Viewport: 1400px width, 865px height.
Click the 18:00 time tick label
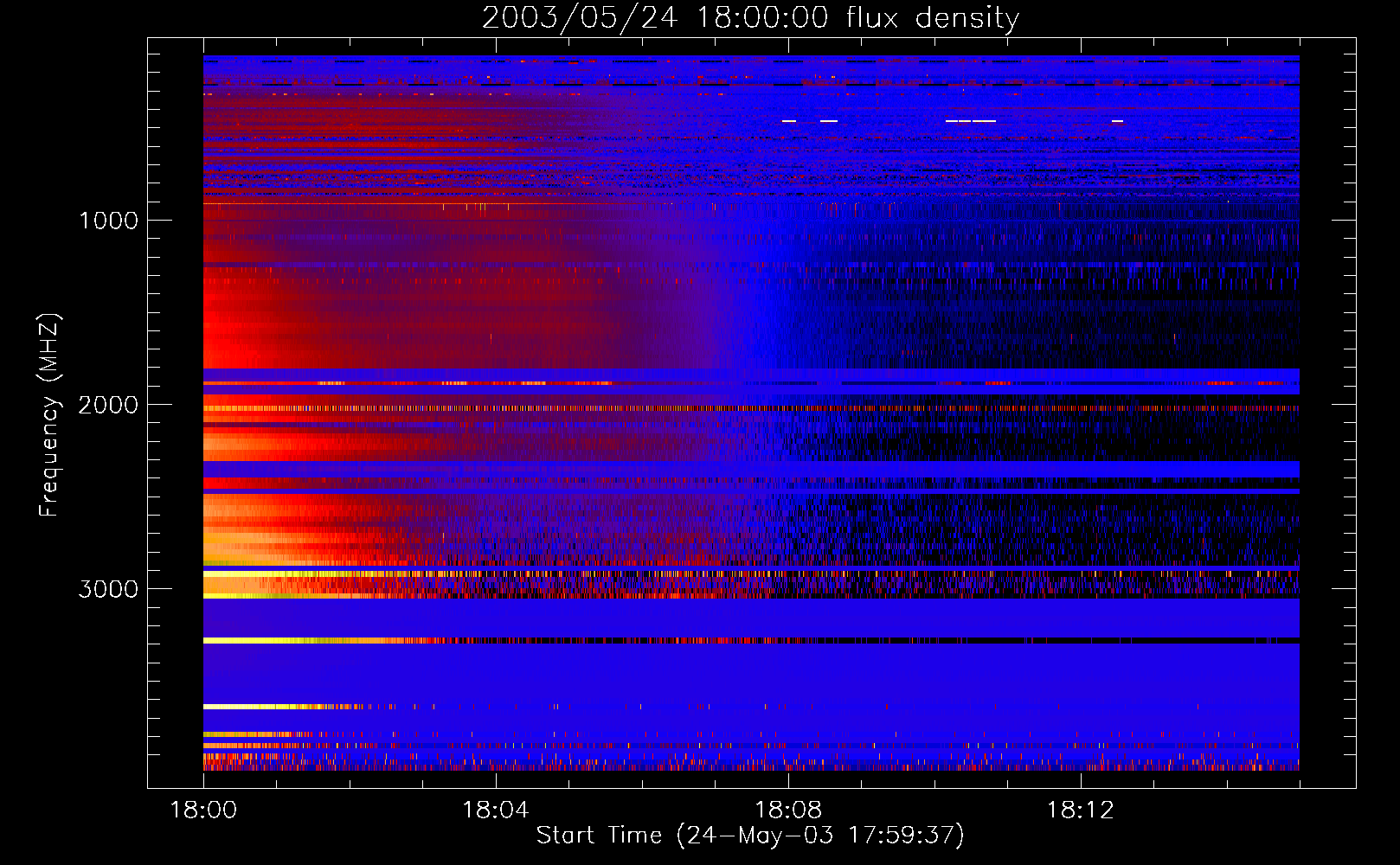(x=203, y=810)
